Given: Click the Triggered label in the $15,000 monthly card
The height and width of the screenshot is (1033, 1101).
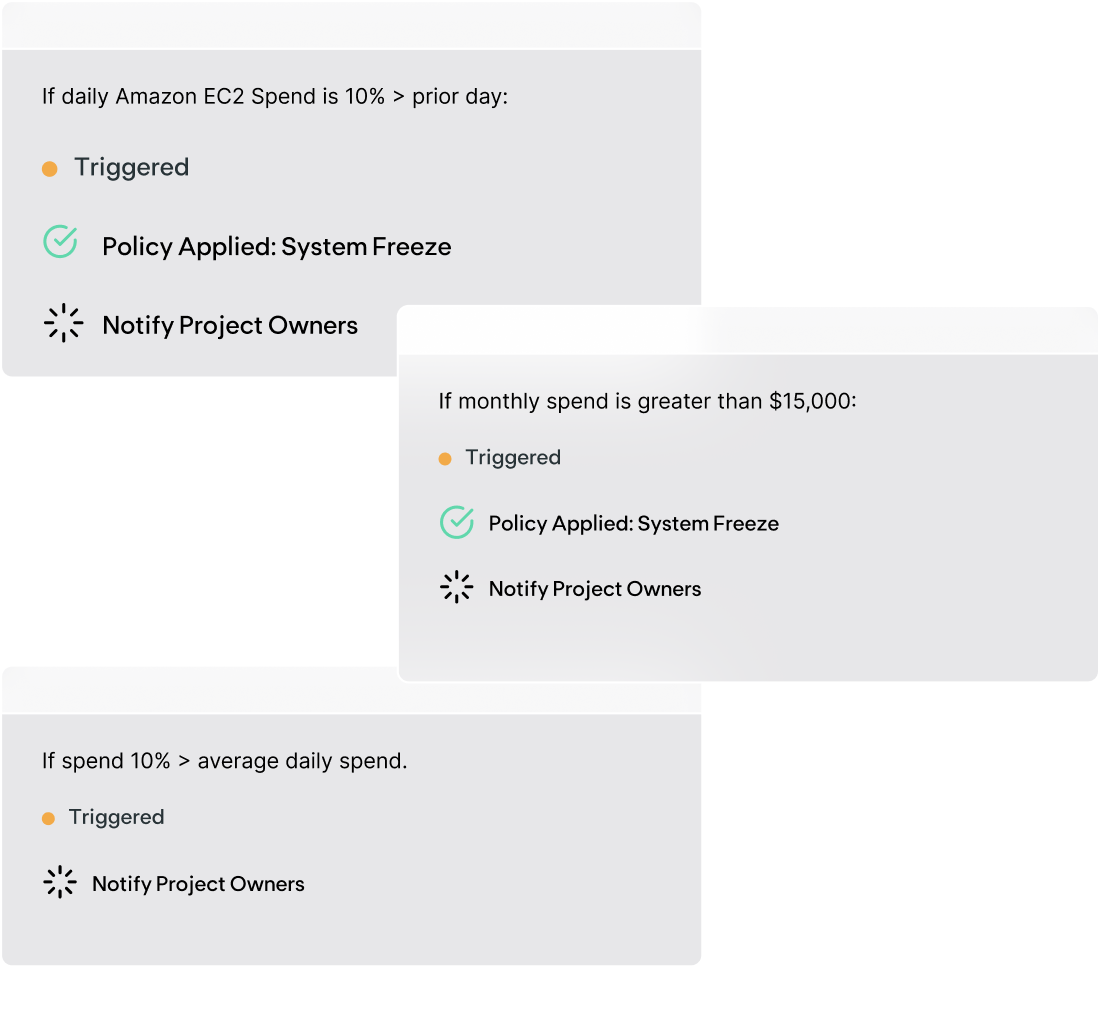Looking at the screenshot, I should click(513, 458).
